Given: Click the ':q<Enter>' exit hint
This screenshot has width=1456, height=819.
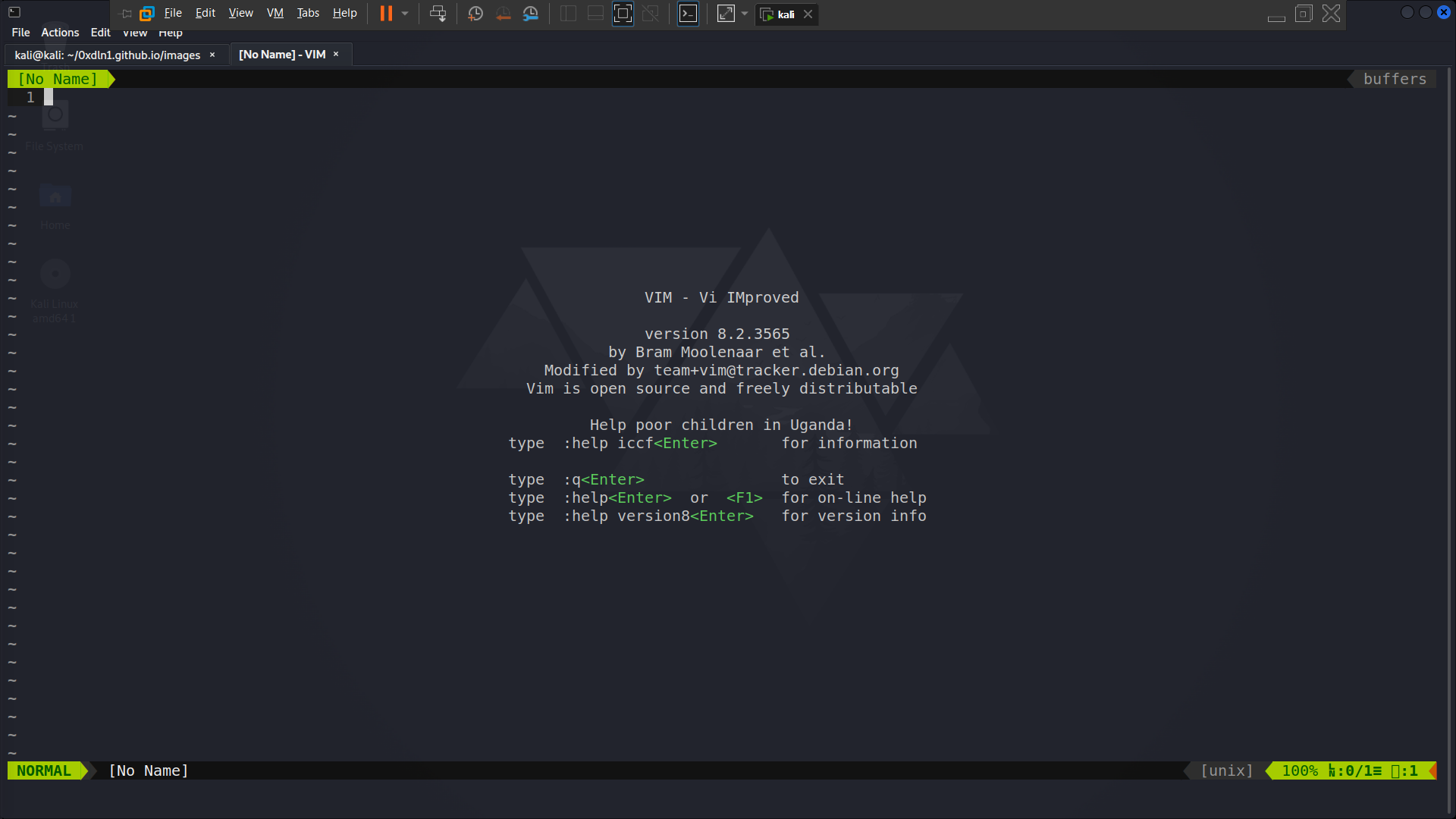Looking at the screenshot, I should click(x=604, y=479).
